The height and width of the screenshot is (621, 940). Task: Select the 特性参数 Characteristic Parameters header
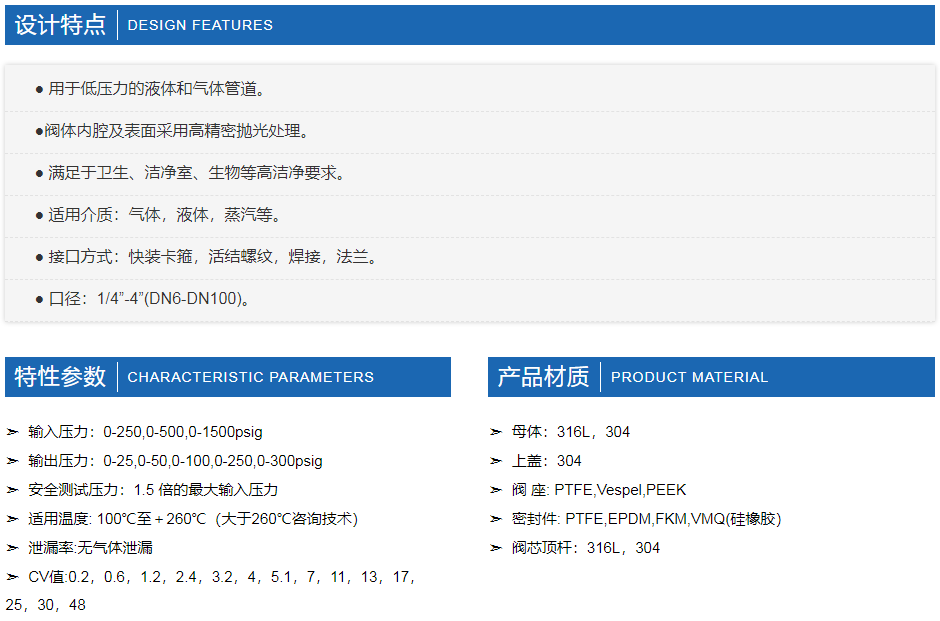(x=228, y=377)
